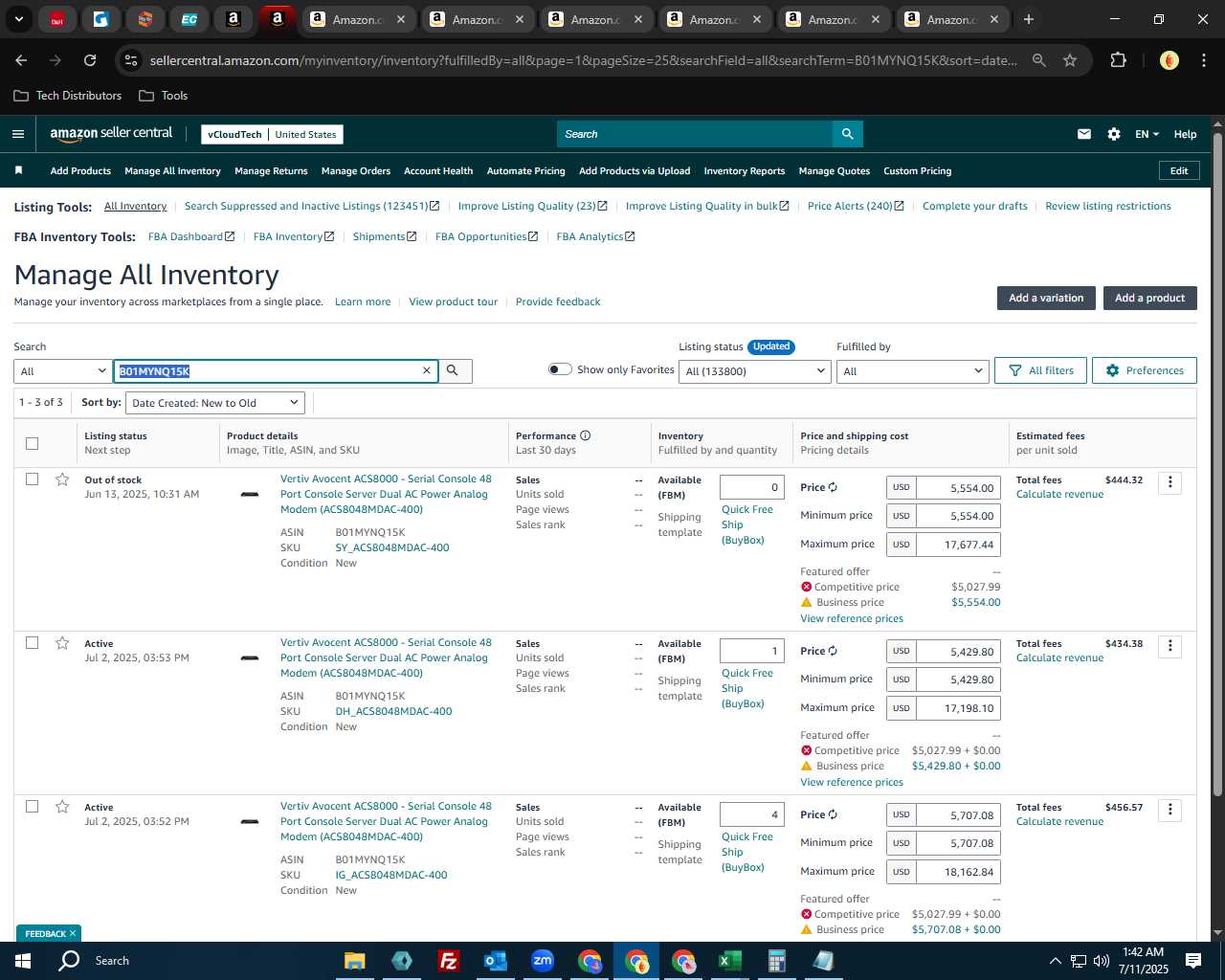Click the Price field showing 5,429.80

point(957,652)
